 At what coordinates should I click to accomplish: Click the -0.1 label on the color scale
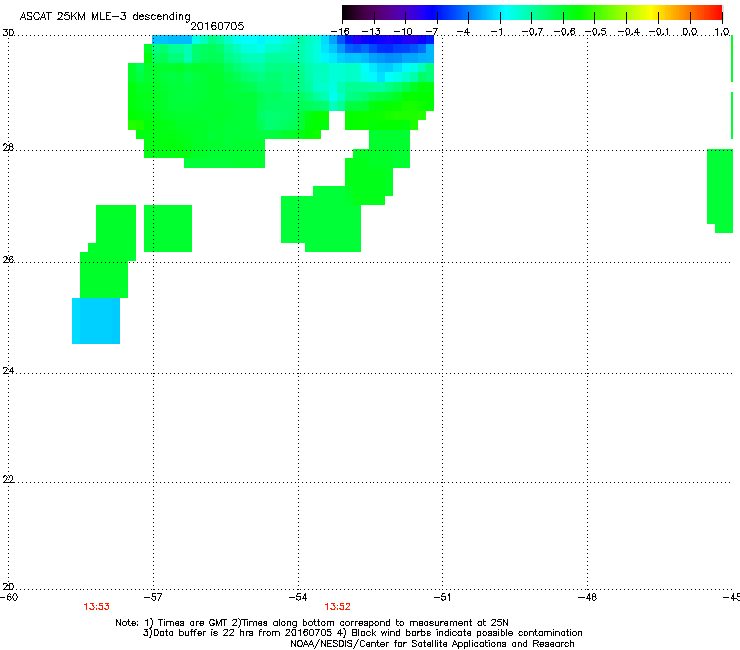point(659,32)
